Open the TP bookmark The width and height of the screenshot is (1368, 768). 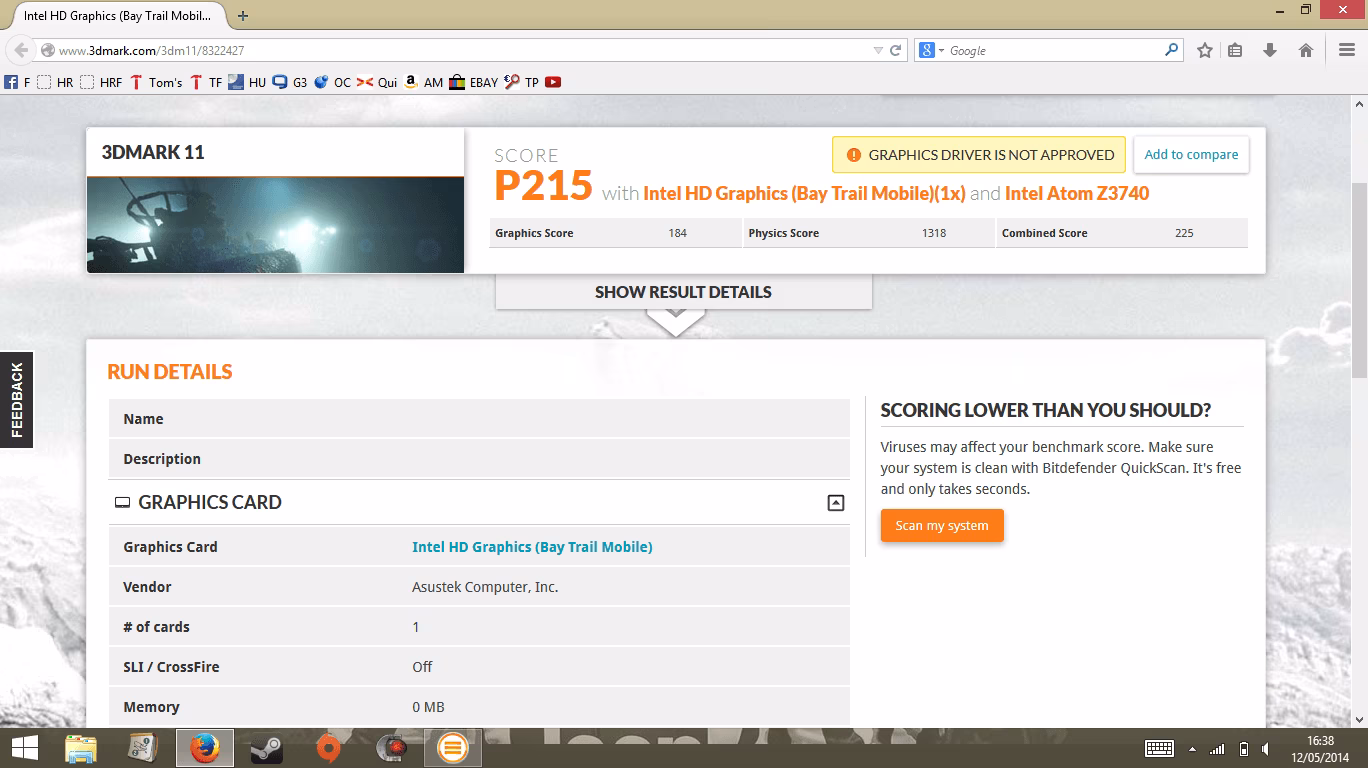tap(522, 82)
